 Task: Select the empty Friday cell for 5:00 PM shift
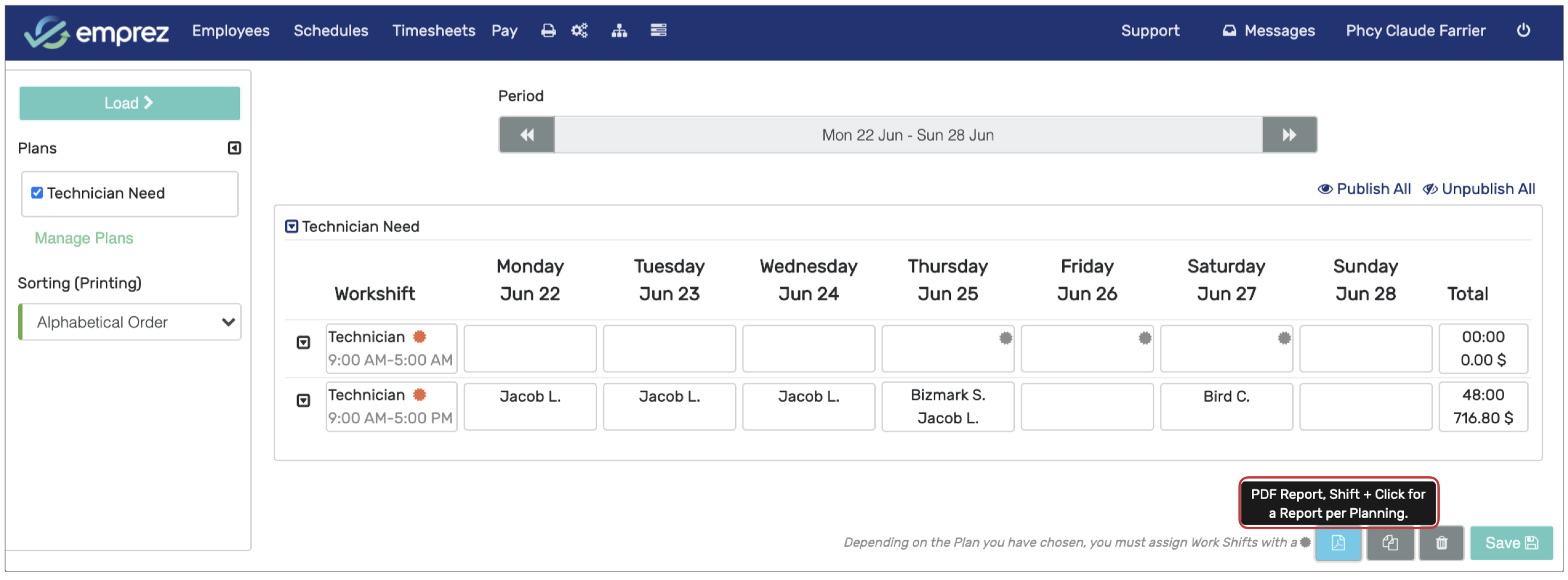1087,407
